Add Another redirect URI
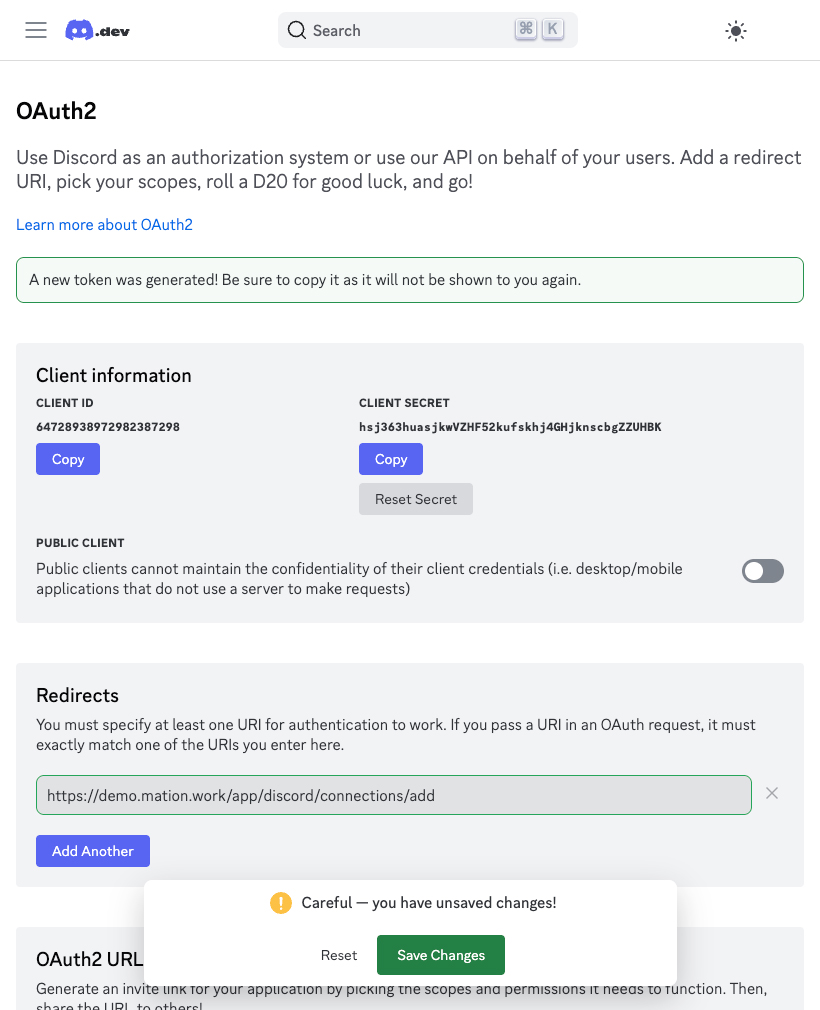 (93, 851)
